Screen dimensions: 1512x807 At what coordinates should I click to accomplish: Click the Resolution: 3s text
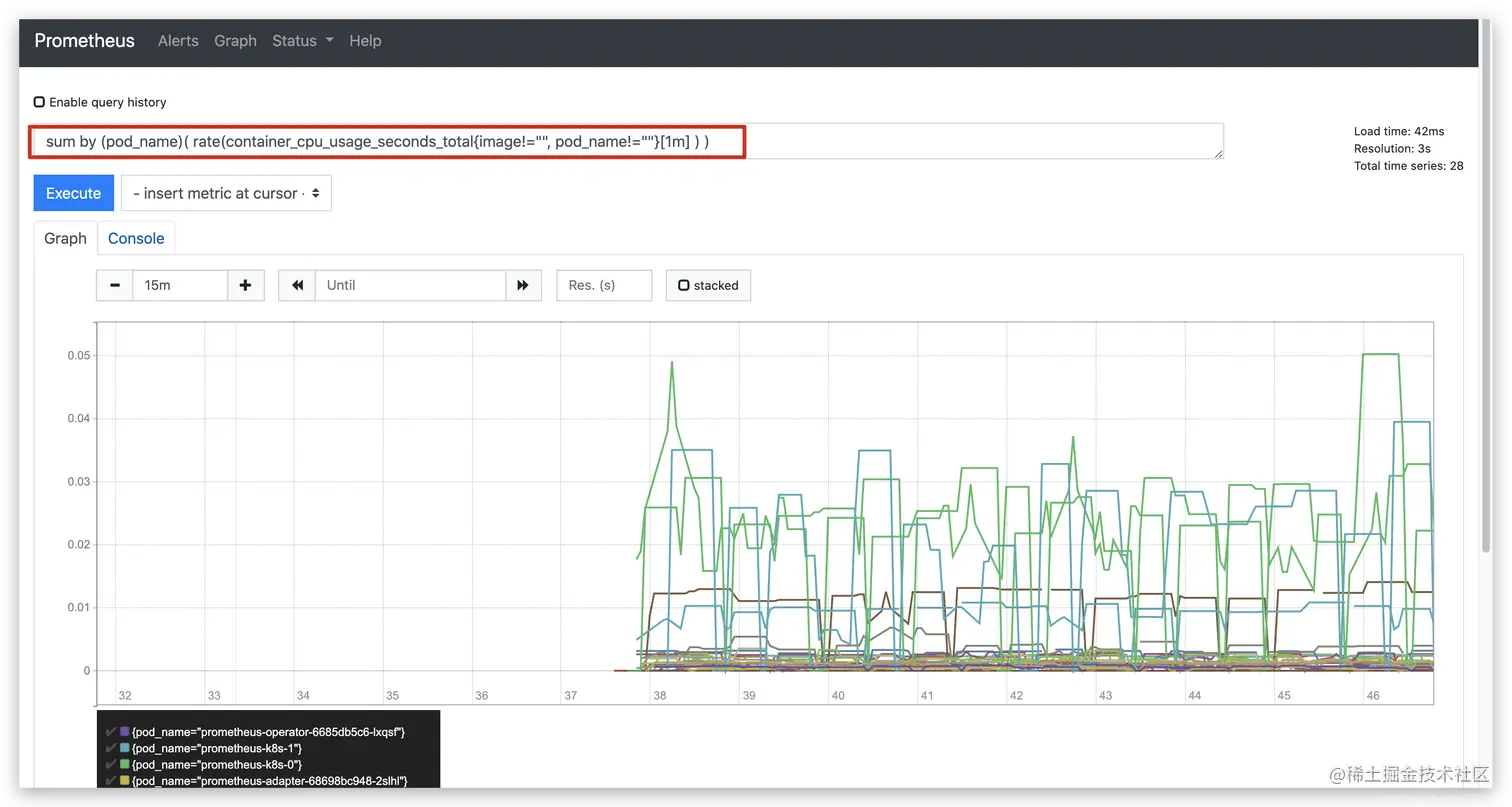click(x=1392, y=148)
